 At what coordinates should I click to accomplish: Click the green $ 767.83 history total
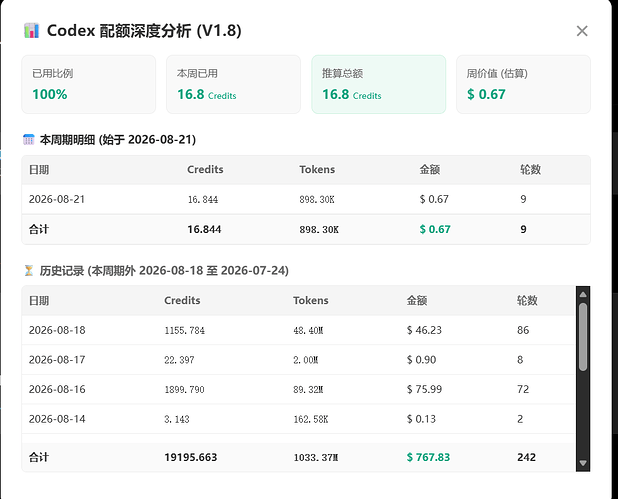point(428,457)
